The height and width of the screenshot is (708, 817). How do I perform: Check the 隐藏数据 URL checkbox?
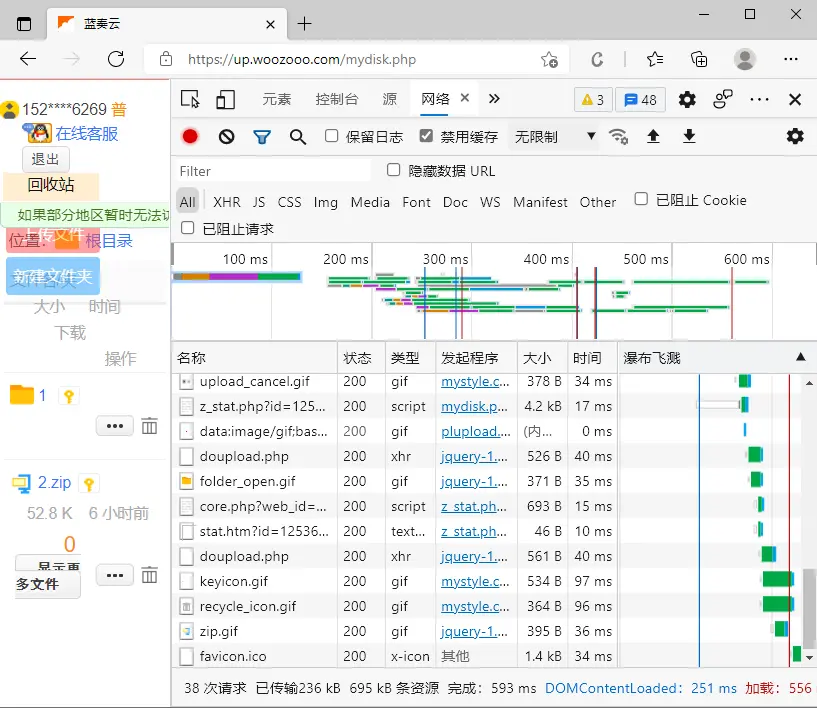pos(393,170)
